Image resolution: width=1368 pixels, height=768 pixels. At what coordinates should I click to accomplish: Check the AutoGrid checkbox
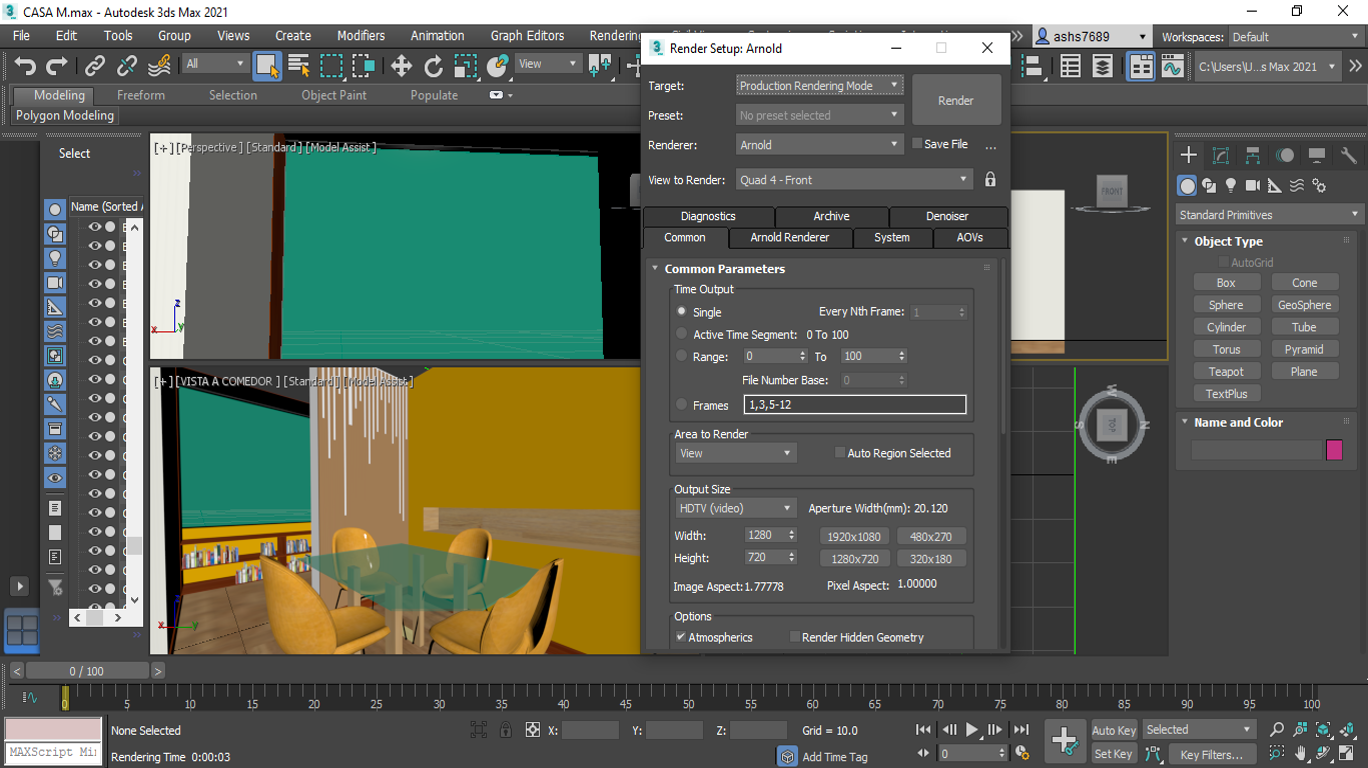click(x=1223, y=262)
